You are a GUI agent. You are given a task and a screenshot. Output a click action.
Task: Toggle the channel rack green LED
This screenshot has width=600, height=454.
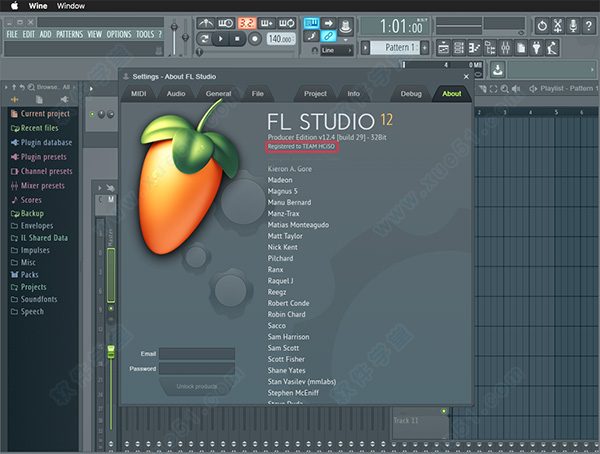(92, 114)
